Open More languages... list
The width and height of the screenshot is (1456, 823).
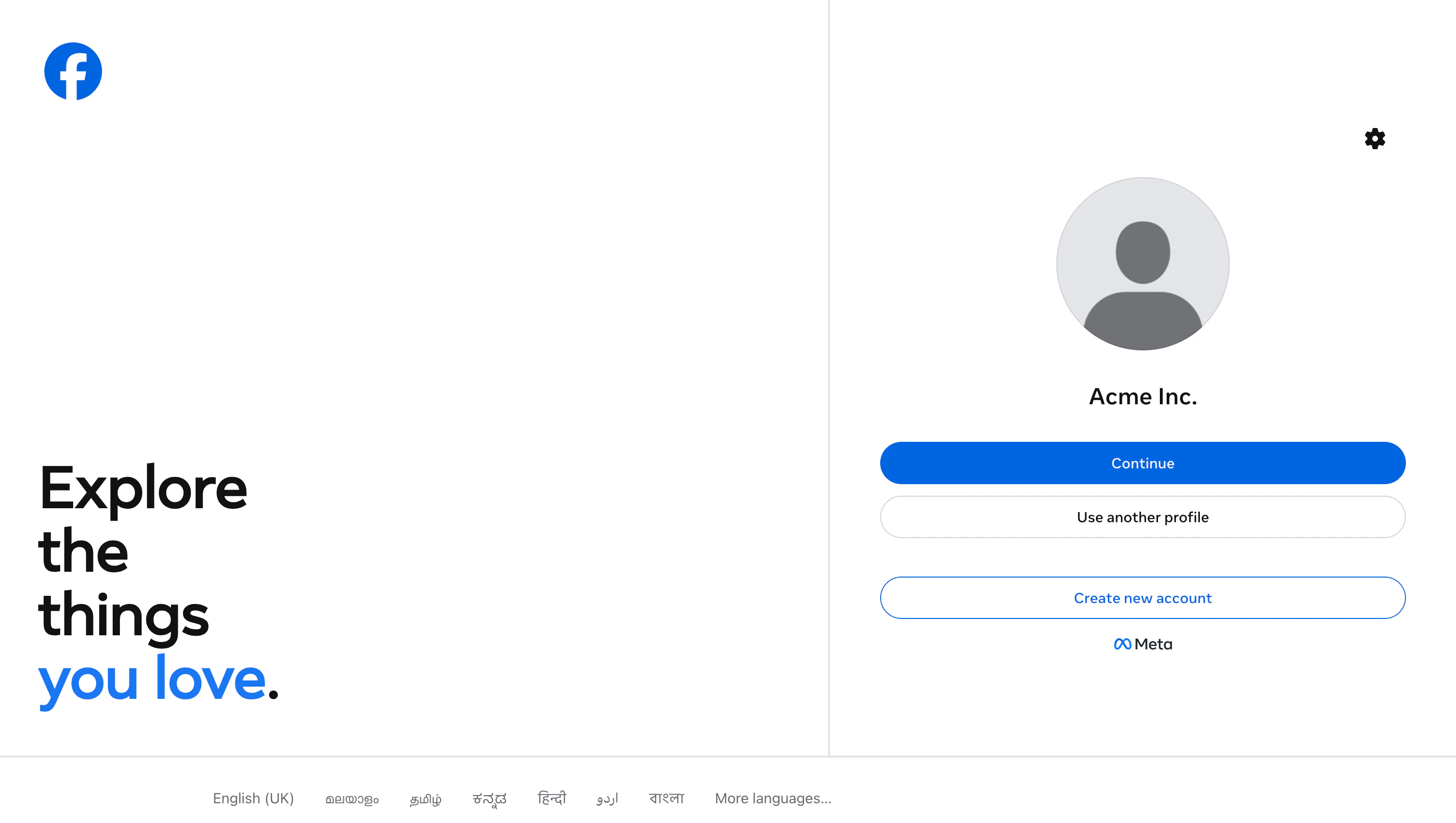point(773,798)
